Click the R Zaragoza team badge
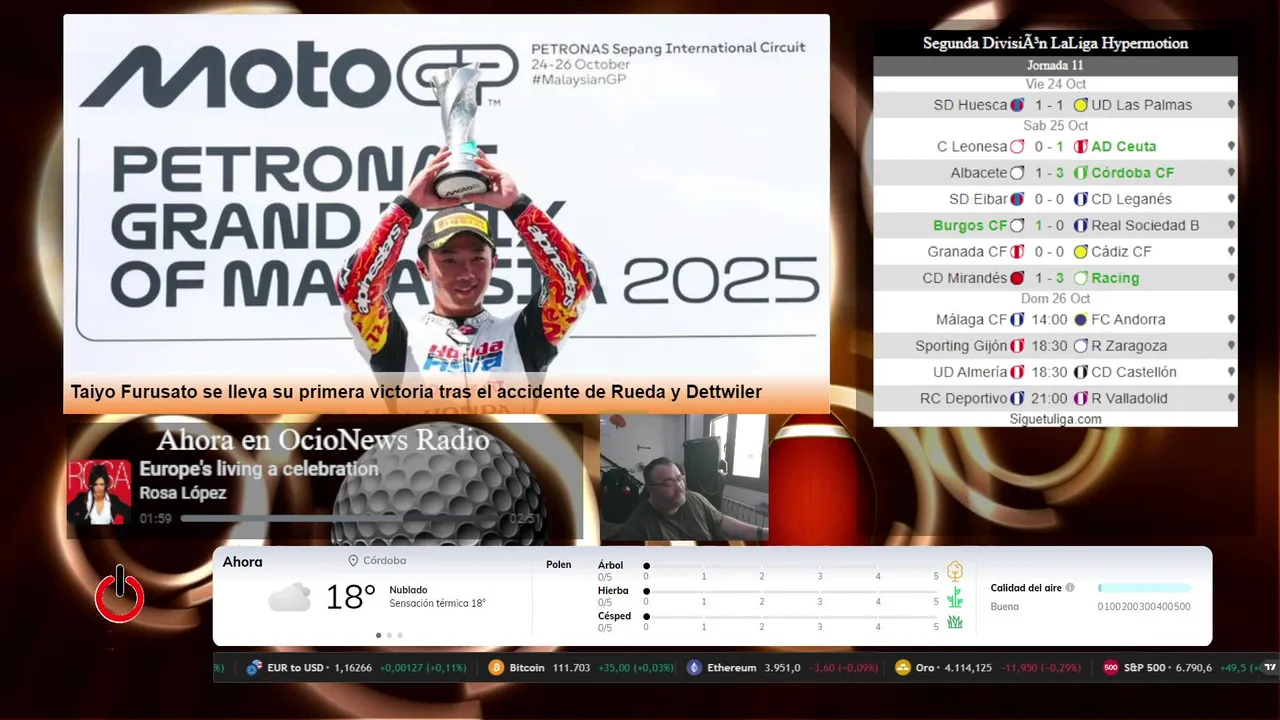The width and height of the screenshot is (1280, 720). [1080, 346]
